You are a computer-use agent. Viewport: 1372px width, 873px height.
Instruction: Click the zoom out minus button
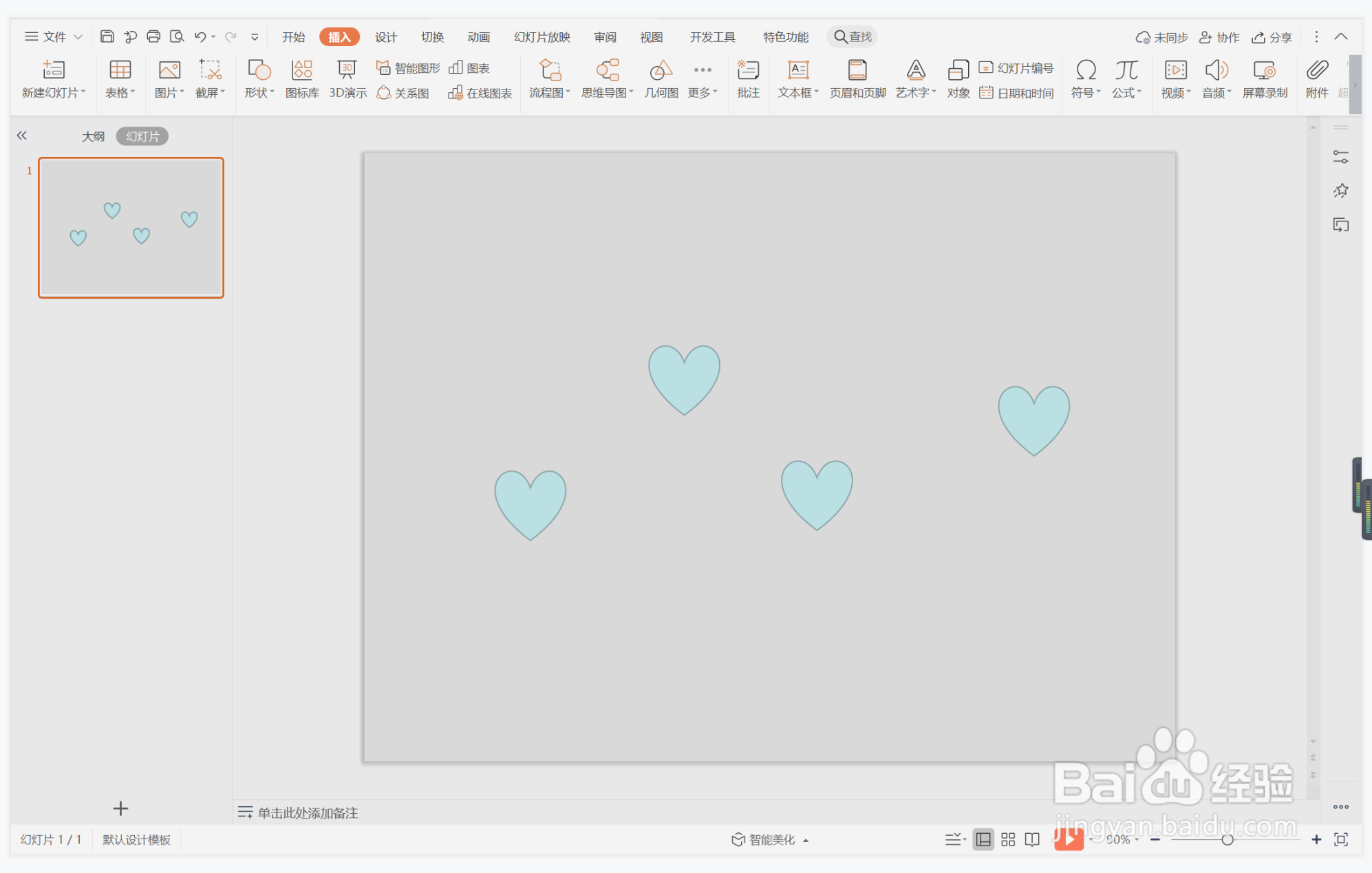click(1155, 839)
